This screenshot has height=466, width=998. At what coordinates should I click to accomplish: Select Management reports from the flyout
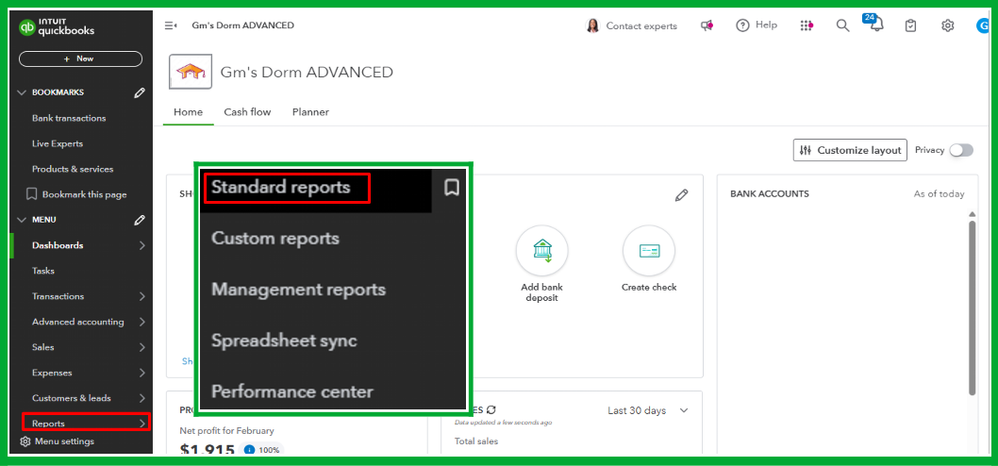[x=299, y=290]
